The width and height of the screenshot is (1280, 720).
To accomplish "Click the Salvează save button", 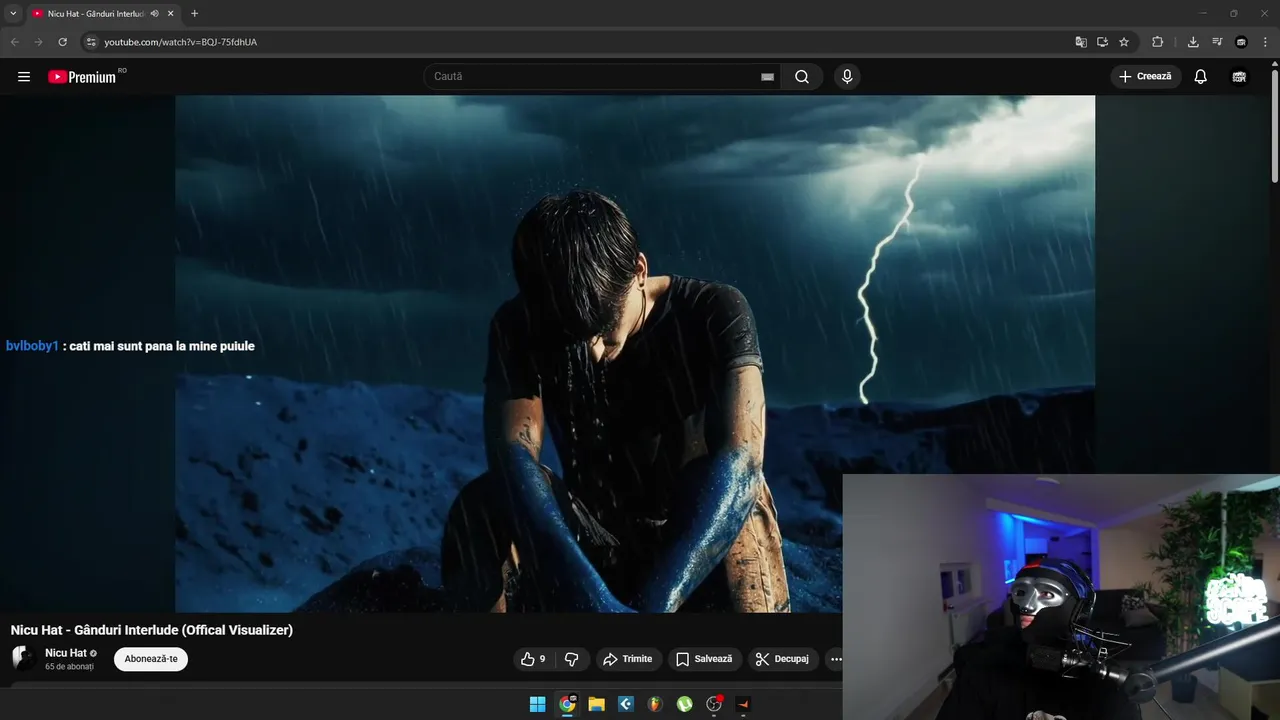I will click(x=704, y=659).
